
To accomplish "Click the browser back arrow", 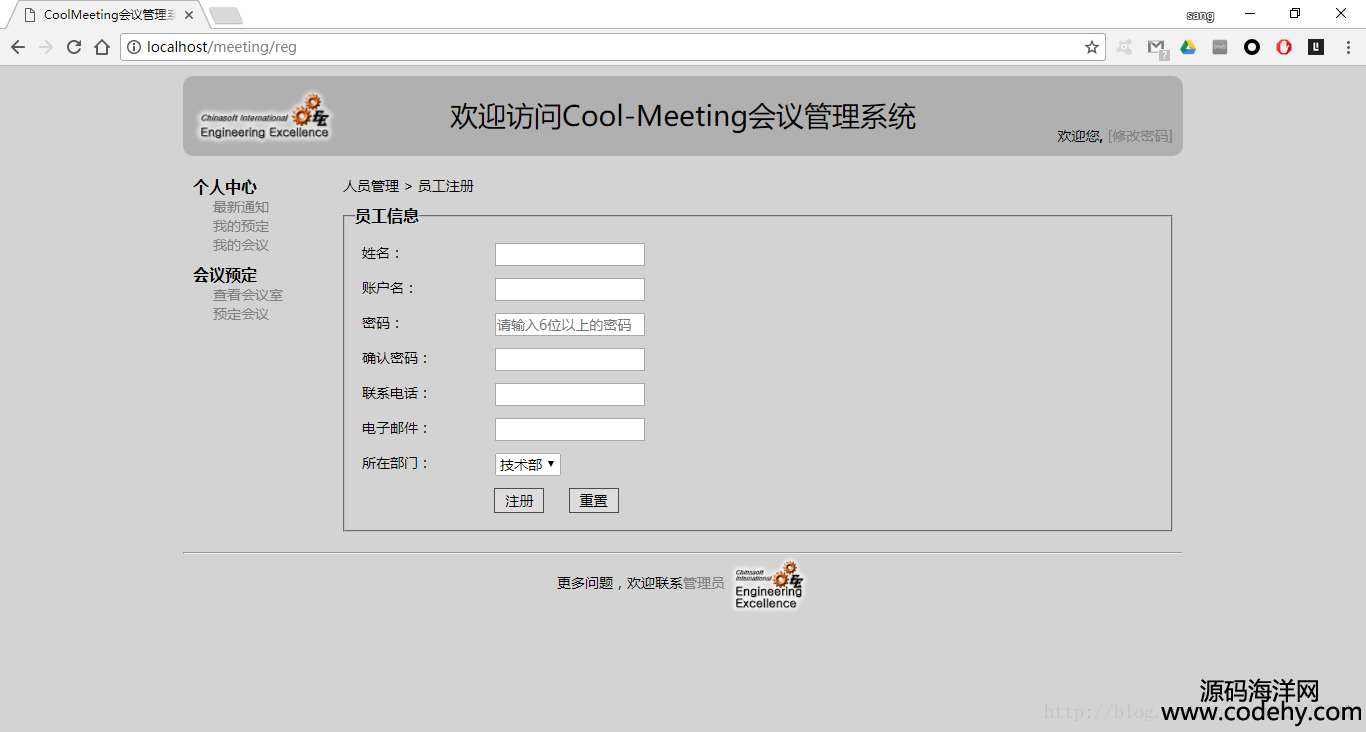I will [18, 47].
